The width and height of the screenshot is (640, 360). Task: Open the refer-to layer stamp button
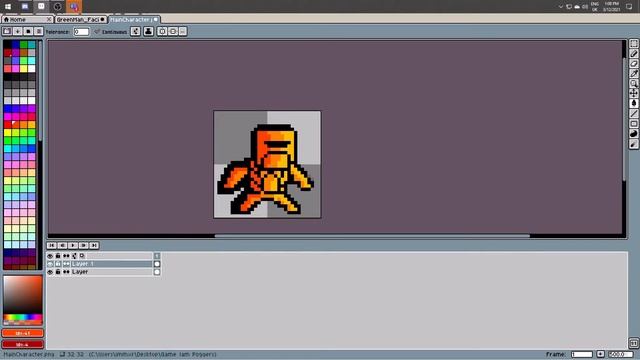coord(149,31)
